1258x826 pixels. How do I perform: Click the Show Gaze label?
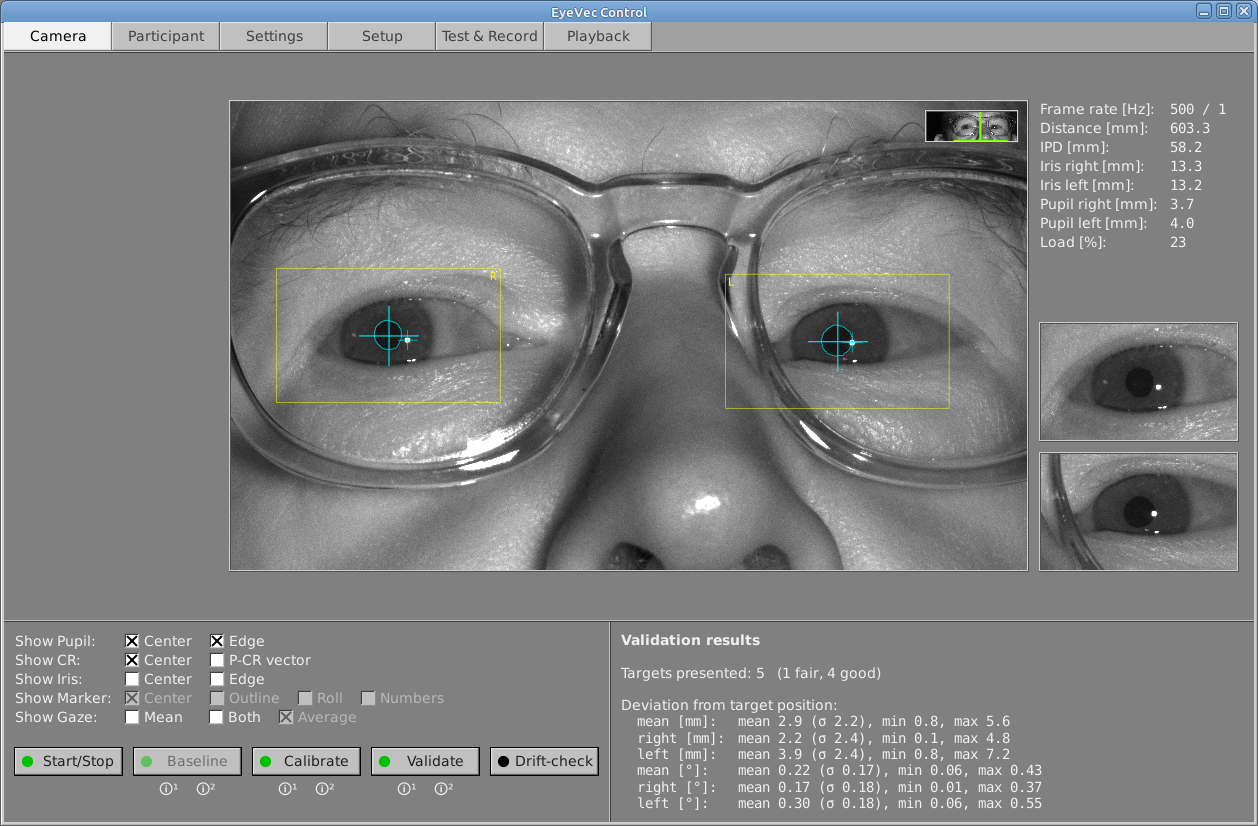(56, 717)
